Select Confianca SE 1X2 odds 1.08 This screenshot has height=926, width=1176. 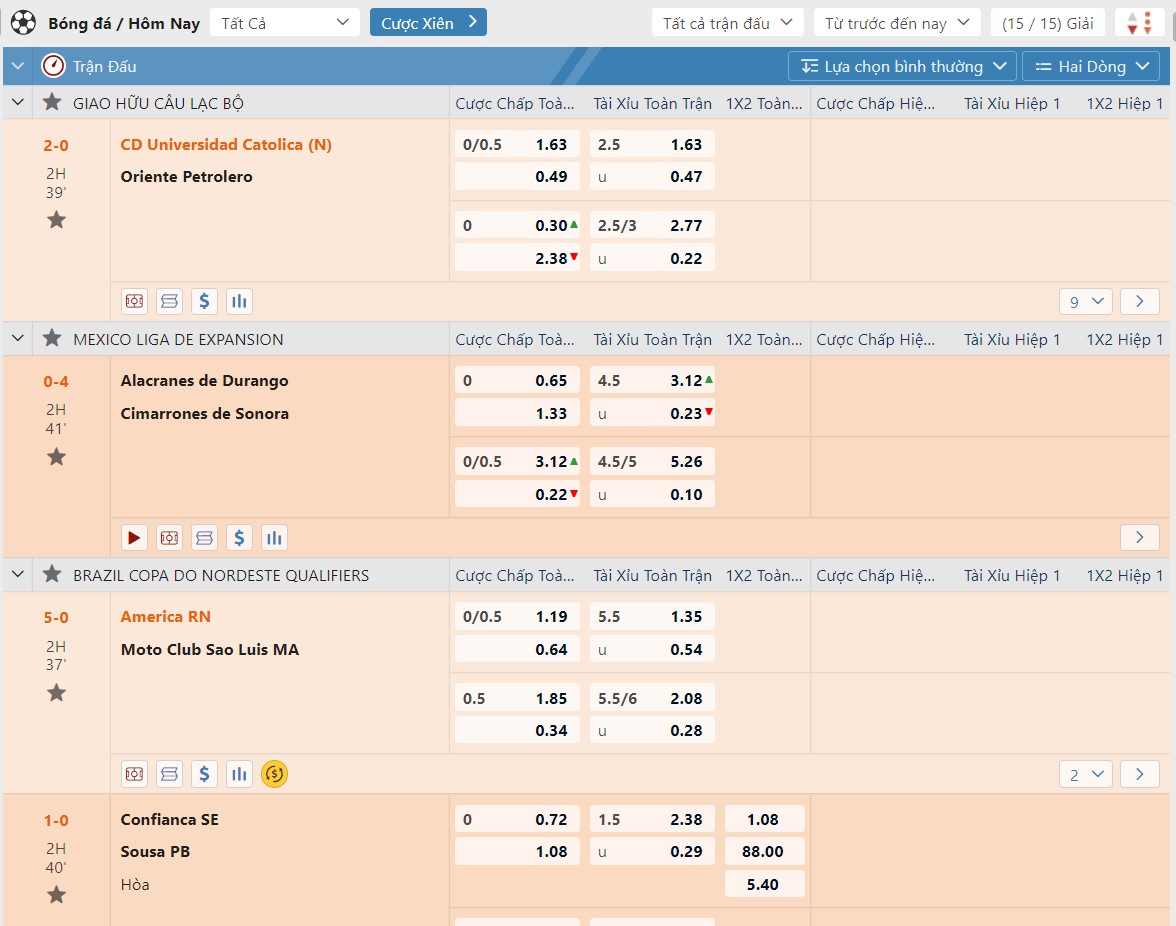coord(765,819)
